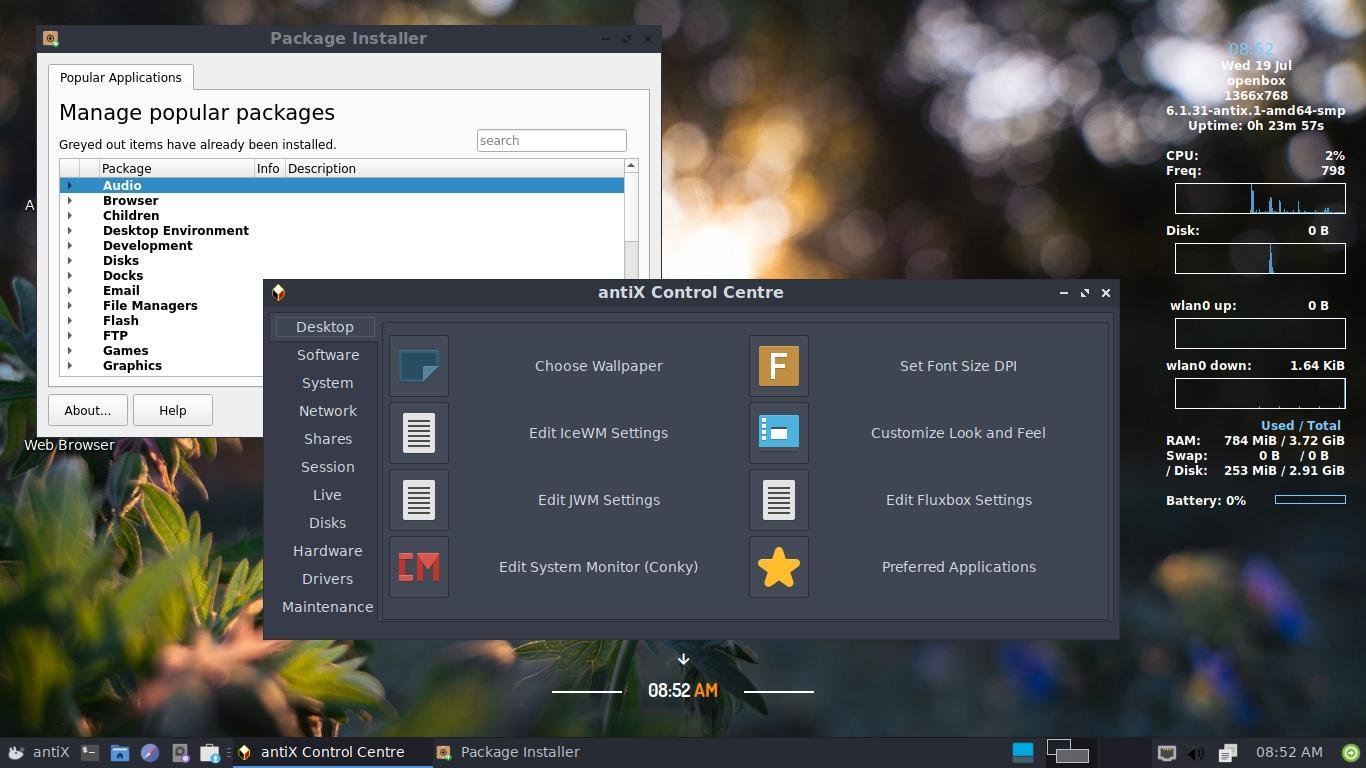
Task: Open the Edit Fluxbox Settings icon
Action: tap(779, 500)
